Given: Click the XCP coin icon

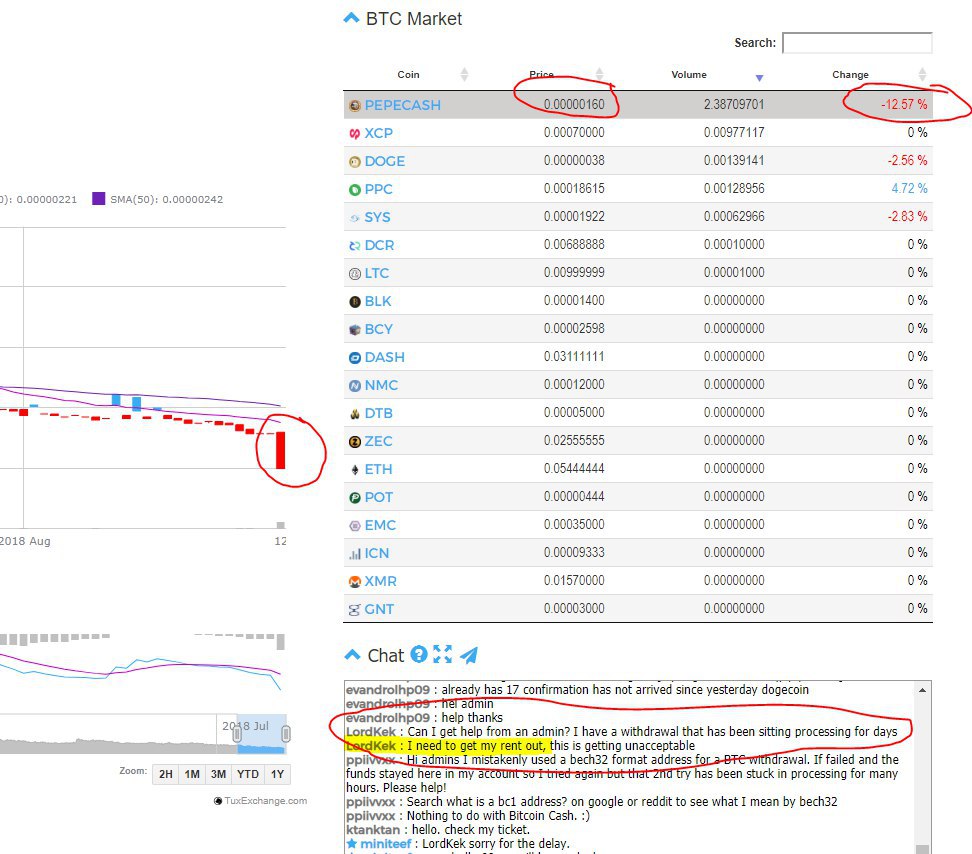Looking at the screenshot, I should pos(355,134).
